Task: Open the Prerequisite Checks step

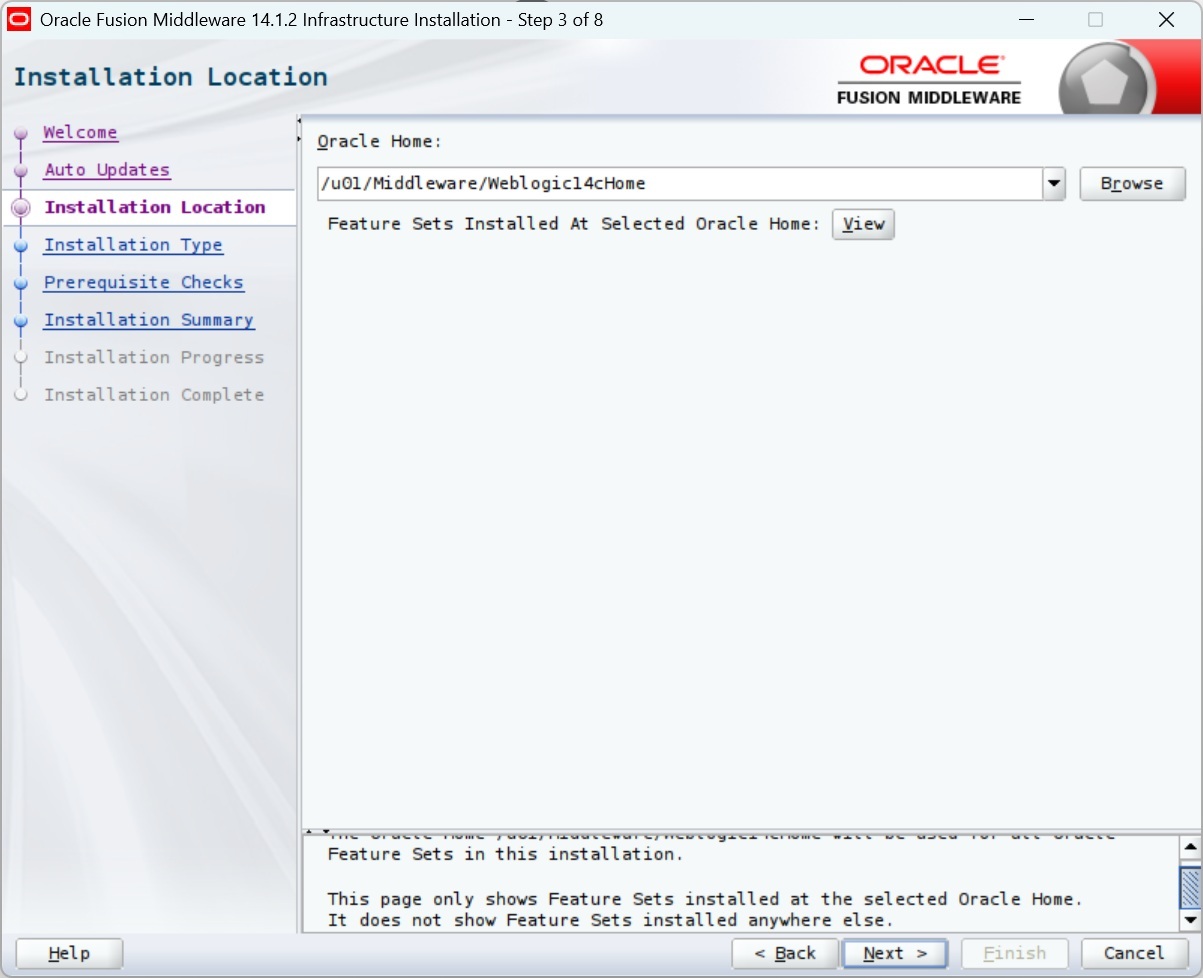Action: tap(143, 282)
